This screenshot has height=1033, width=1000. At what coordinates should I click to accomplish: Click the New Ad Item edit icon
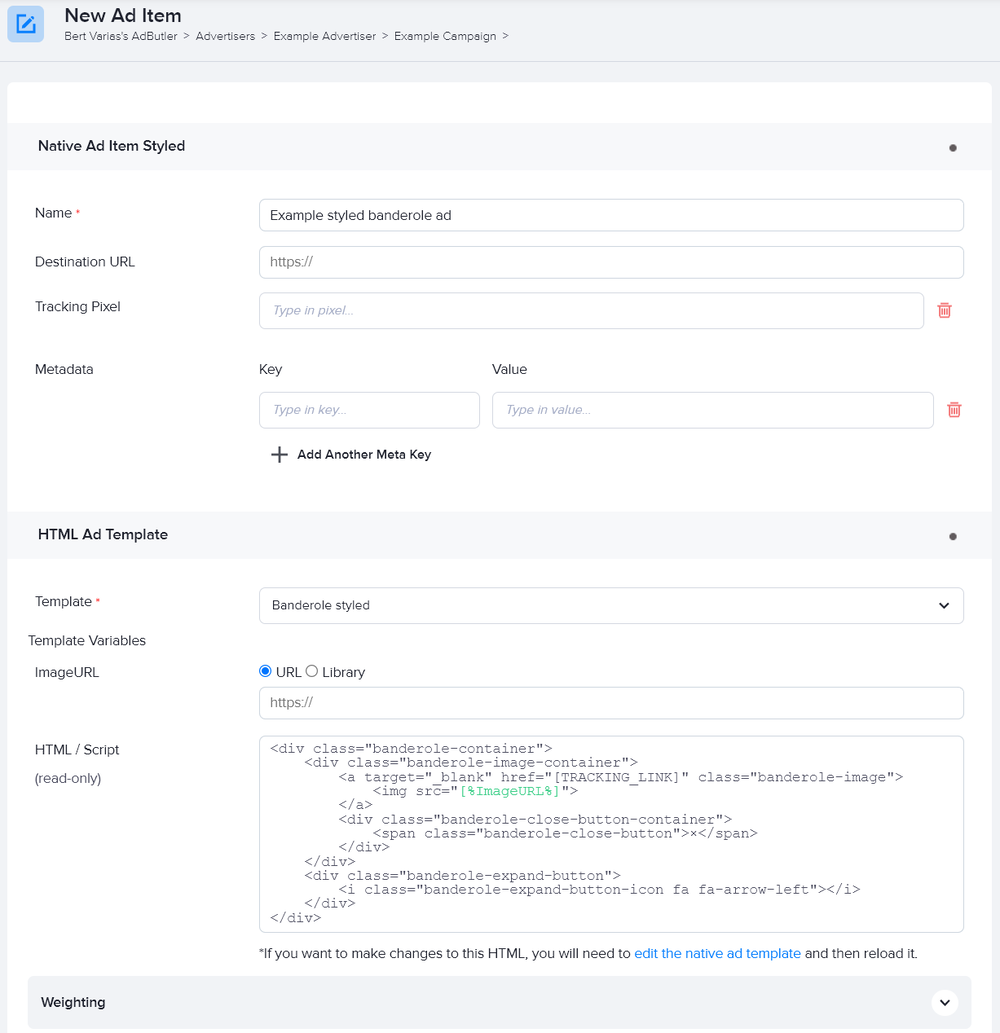[26, 24]
